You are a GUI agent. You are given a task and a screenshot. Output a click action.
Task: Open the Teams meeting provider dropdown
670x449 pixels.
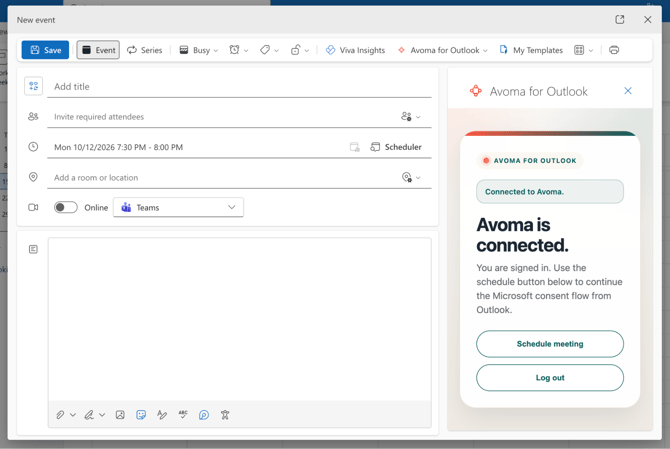click(179, 207)
